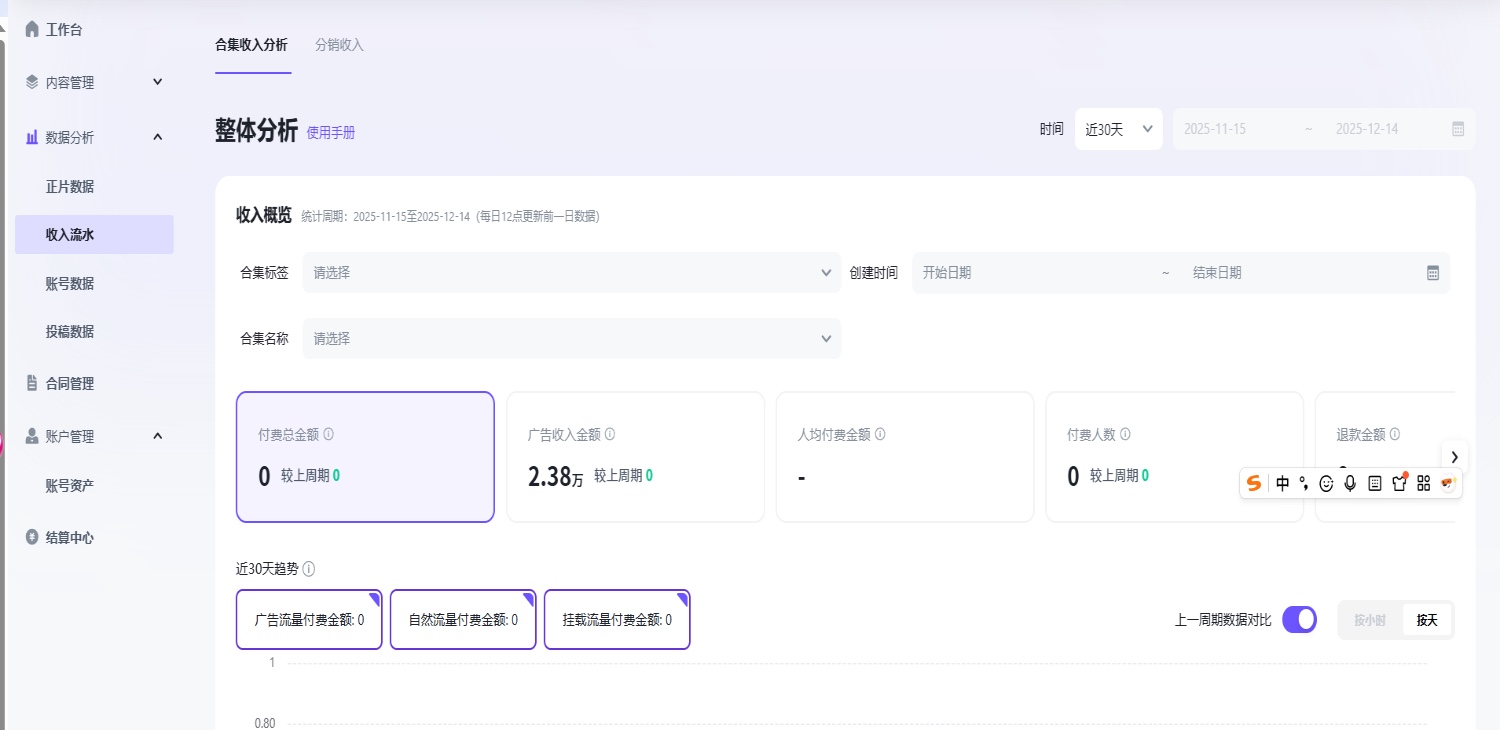Open the Sogou emoji smiley panel
This screenshot has height=730, width=1500.
click(1326, 483)
